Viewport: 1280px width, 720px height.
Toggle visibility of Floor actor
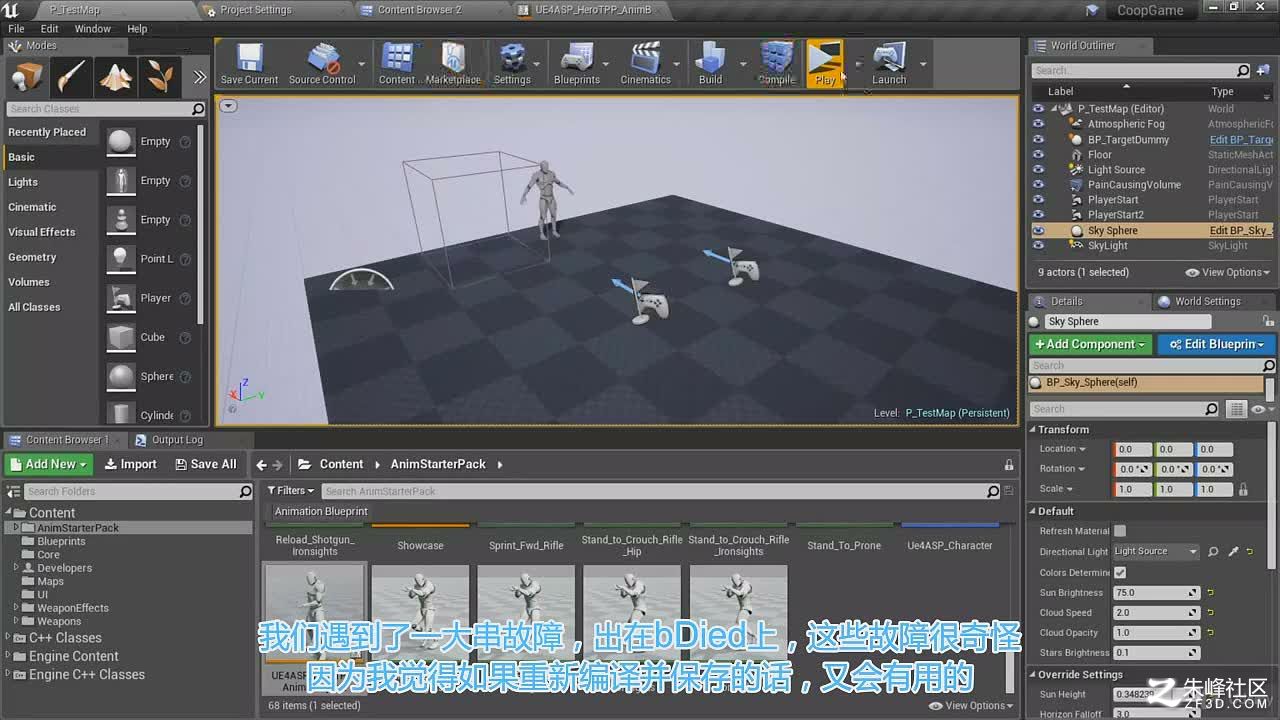tap(1038, 154)
